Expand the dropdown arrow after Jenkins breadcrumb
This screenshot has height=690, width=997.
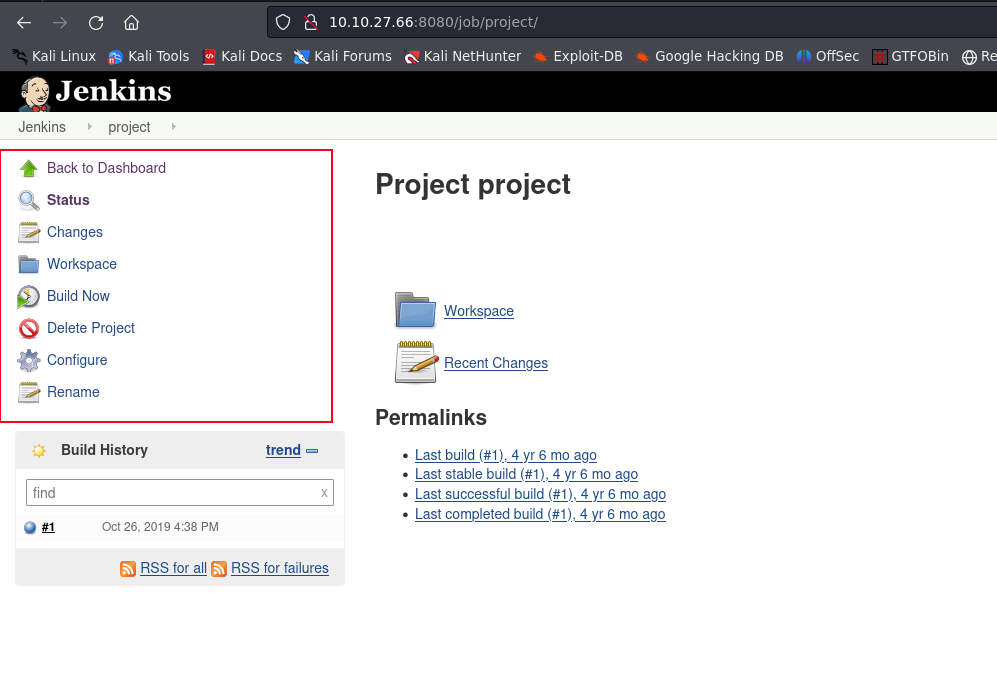point(88,127)
